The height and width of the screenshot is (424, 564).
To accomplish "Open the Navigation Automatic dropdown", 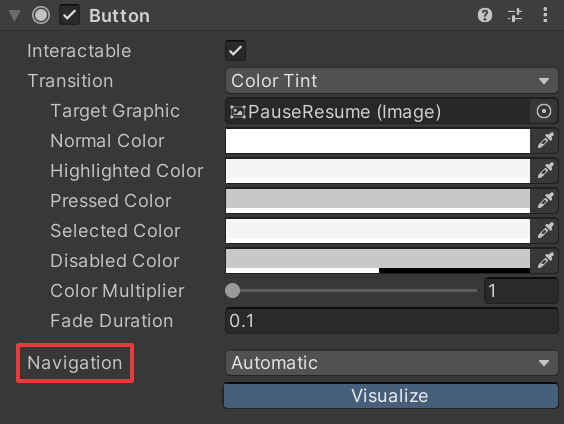I will [x=392, y=363].
